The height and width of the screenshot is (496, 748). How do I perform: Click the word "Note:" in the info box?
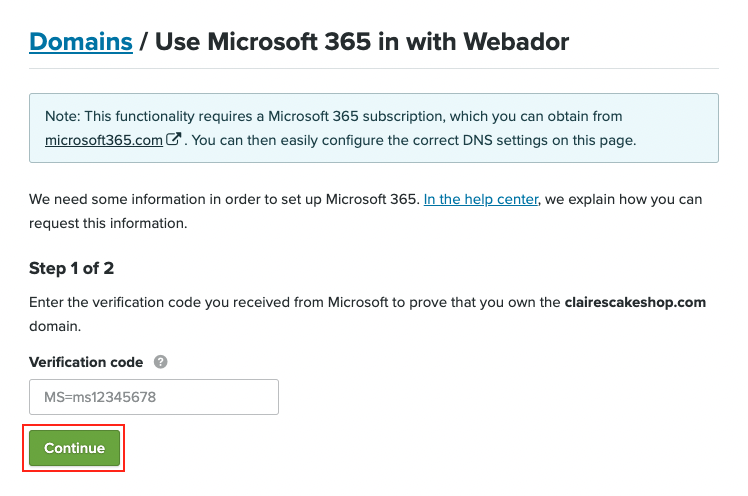[x=64, y=118]
